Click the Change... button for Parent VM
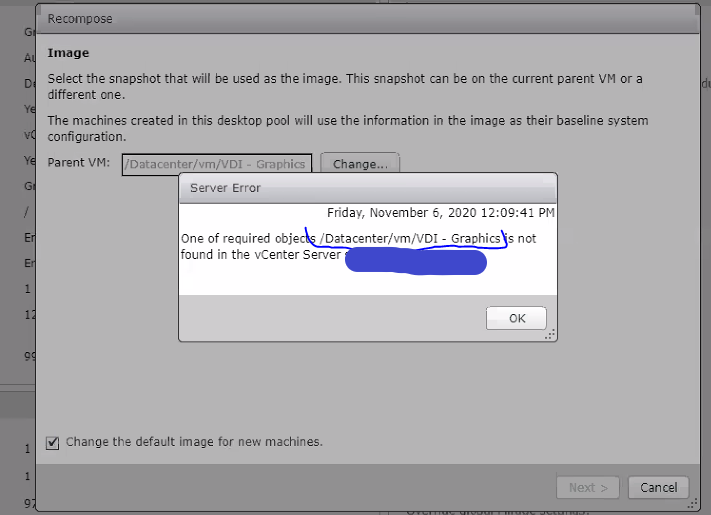711x515 pixels. click(x=360, y=163)
